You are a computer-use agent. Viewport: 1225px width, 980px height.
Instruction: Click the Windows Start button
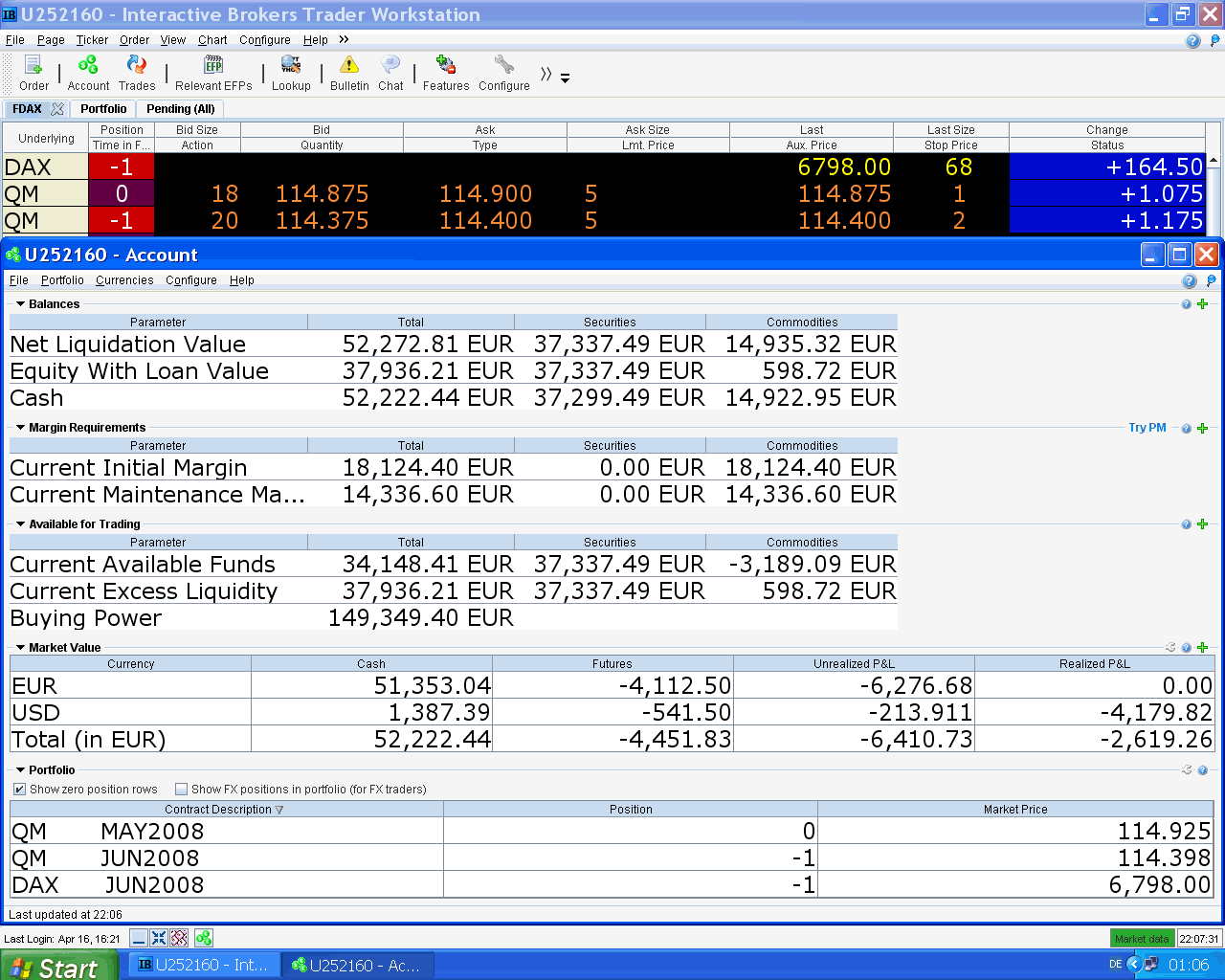click(x=59, y=966)
